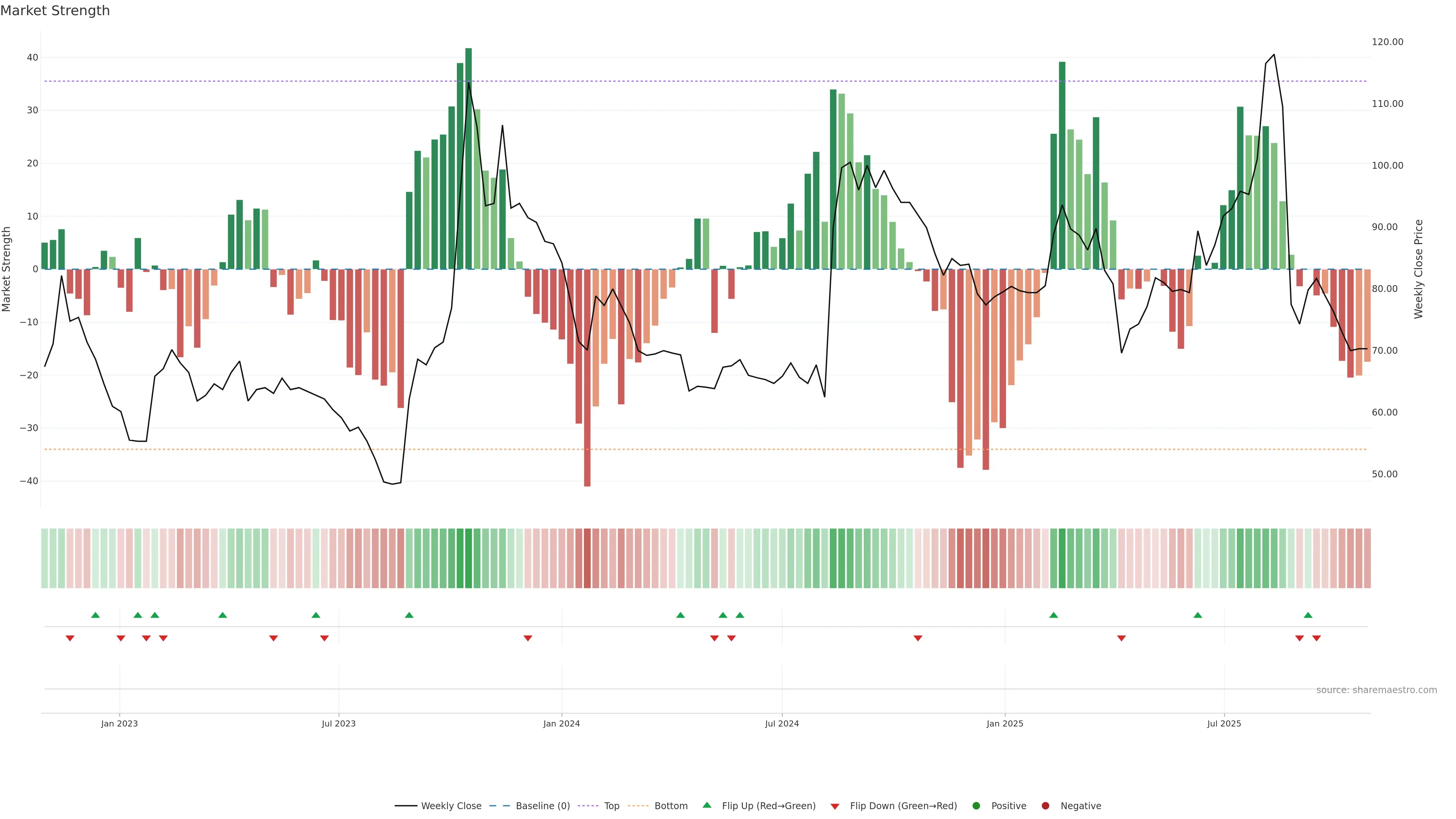This screenshot has height=819, width=1456.
Task: Click the dark red Negative circle legend icon
Action: tap(1045, 805)
